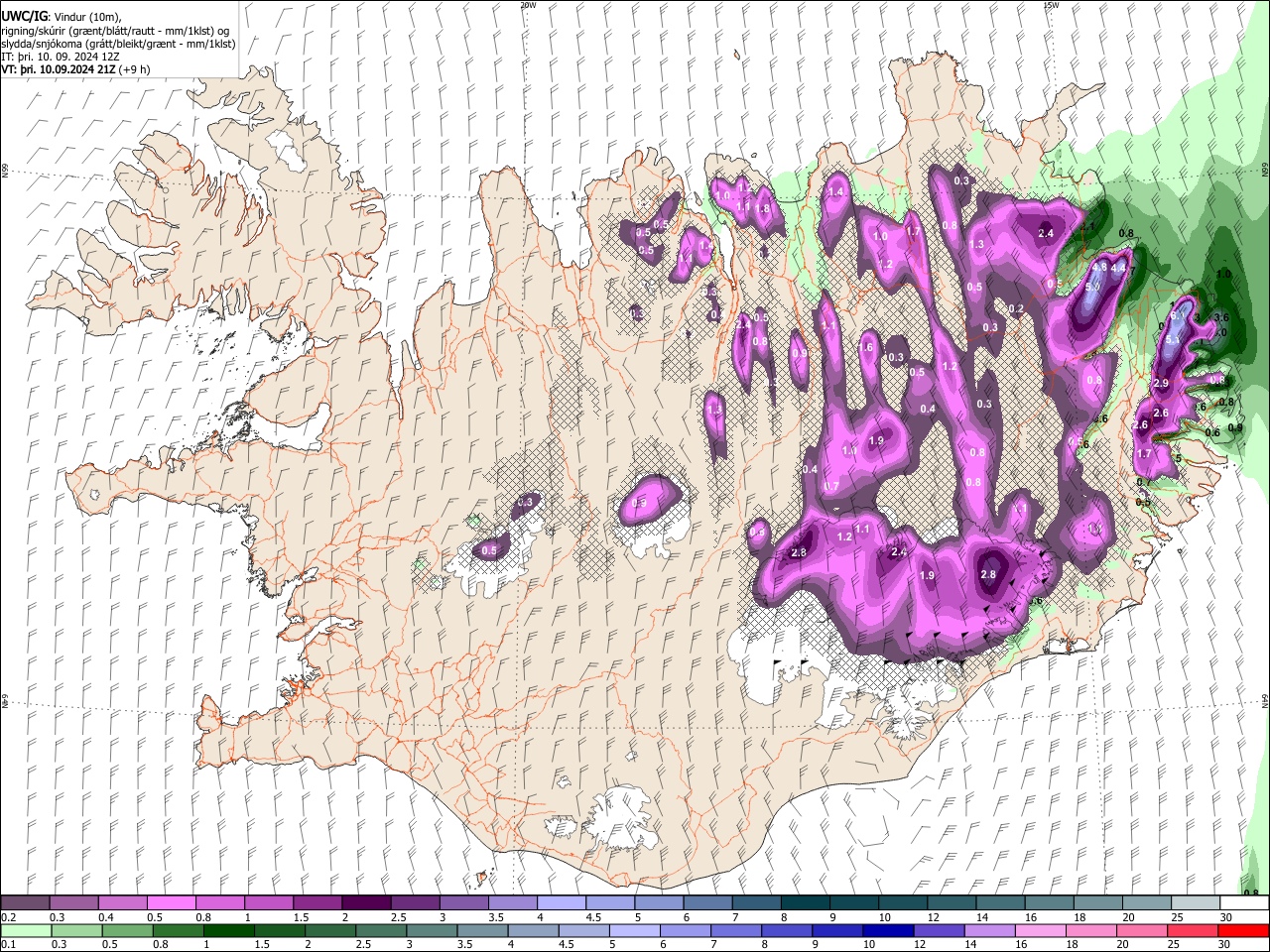
Task: Select bottom-row swatch between 3 and 3.5
Action: [432, 931]
